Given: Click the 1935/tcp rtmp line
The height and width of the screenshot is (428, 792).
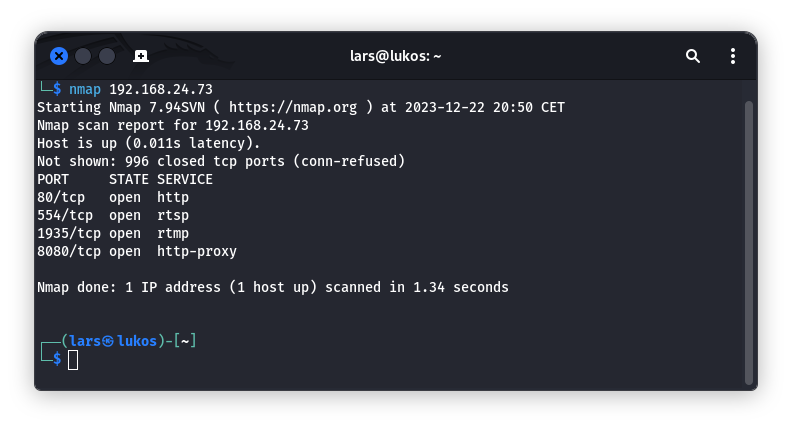Looking at the screenshot, I should pos(113,233).
